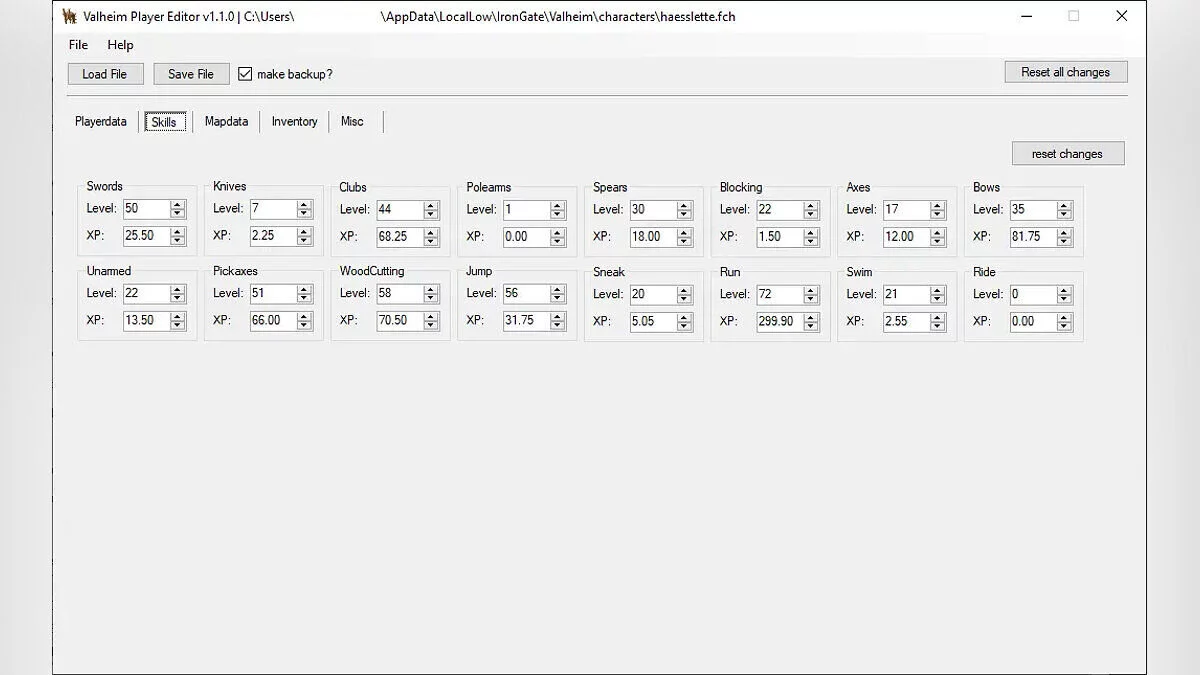Click the Pickaxes XP input field
This screenshot has width=1200, height=675.
272,321
